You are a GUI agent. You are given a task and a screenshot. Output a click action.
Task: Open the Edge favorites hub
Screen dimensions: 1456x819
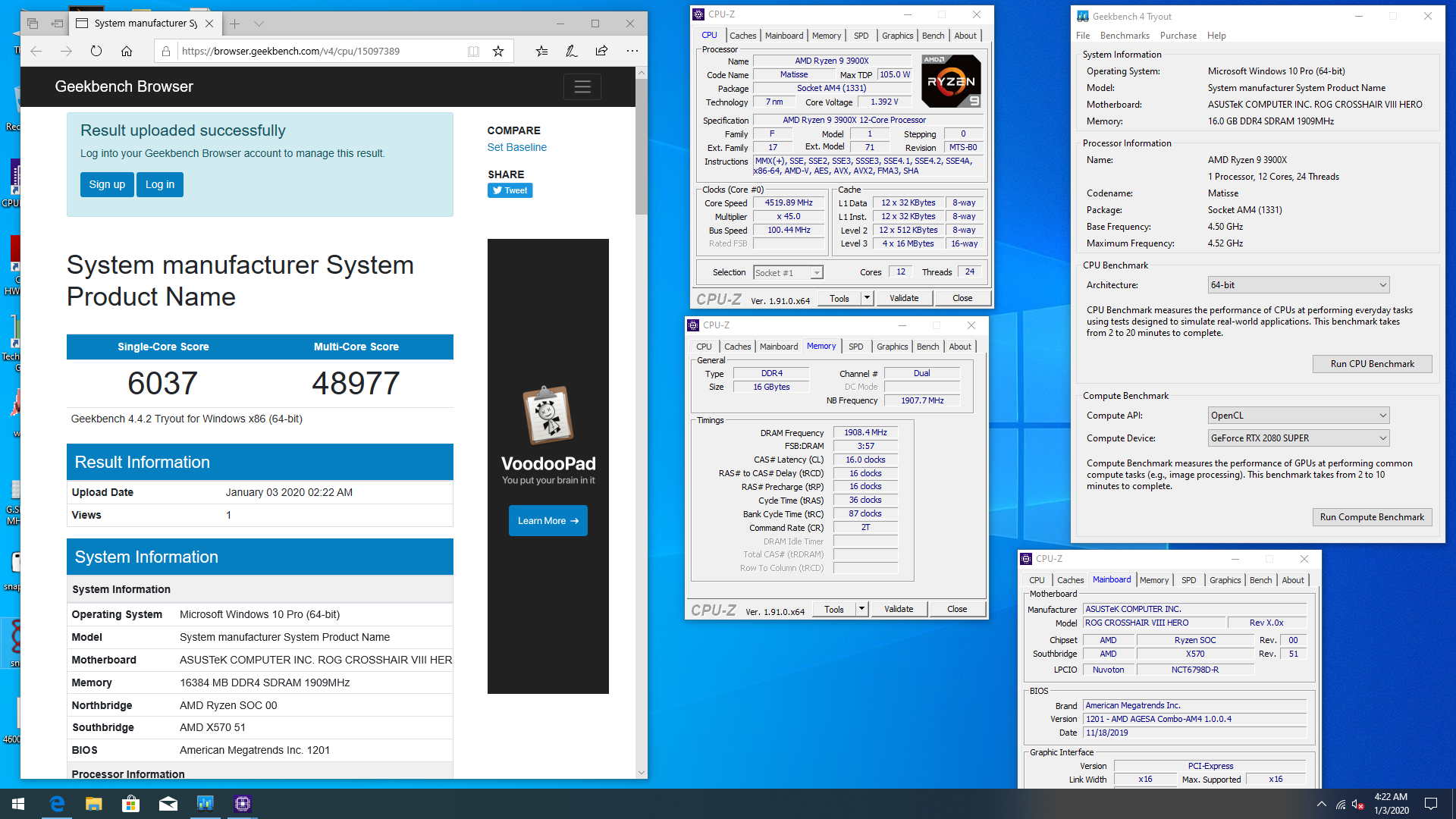coord(541,51)
